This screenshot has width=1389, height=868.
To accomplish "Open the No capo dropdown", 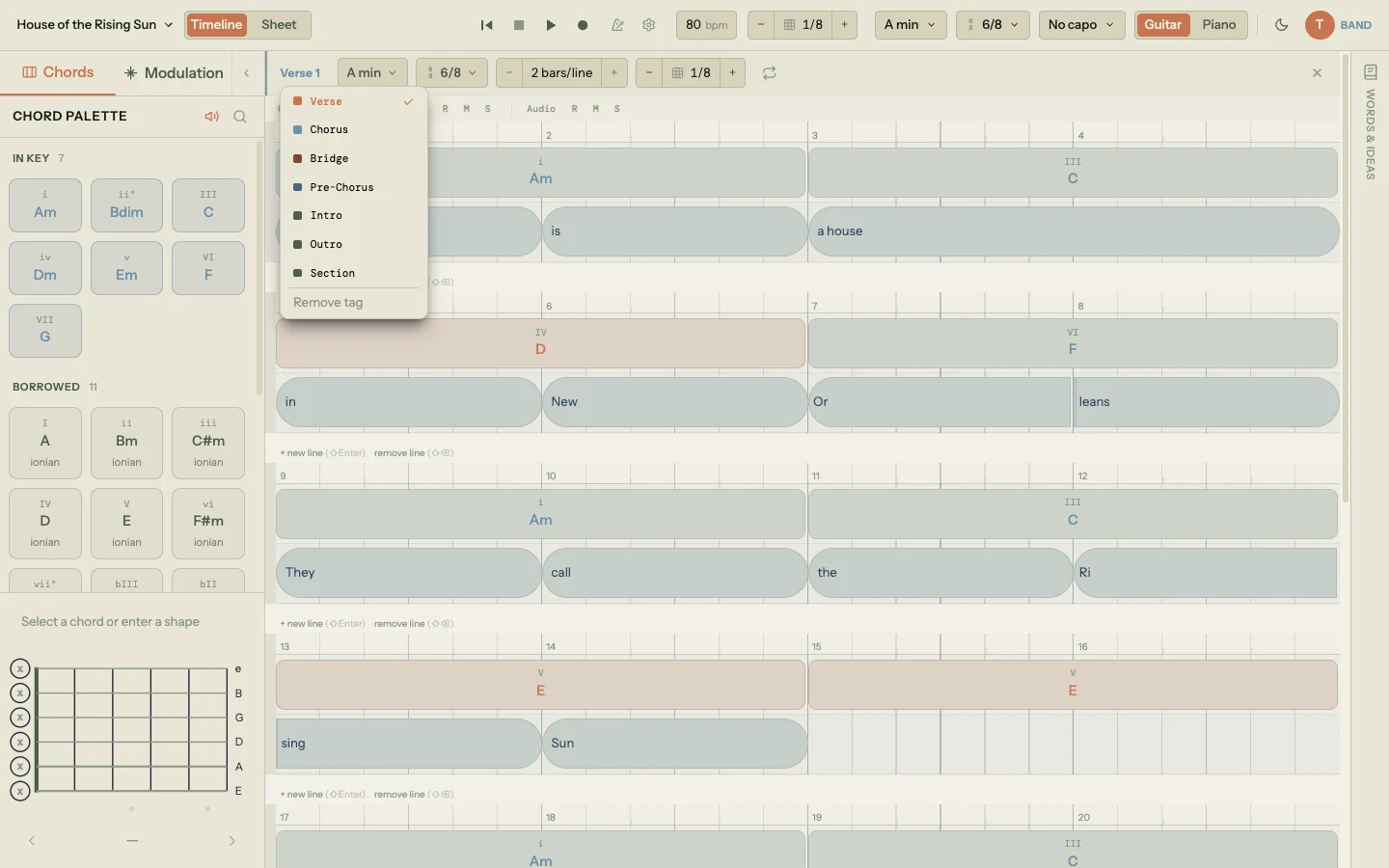I will tap(1080, 25).
